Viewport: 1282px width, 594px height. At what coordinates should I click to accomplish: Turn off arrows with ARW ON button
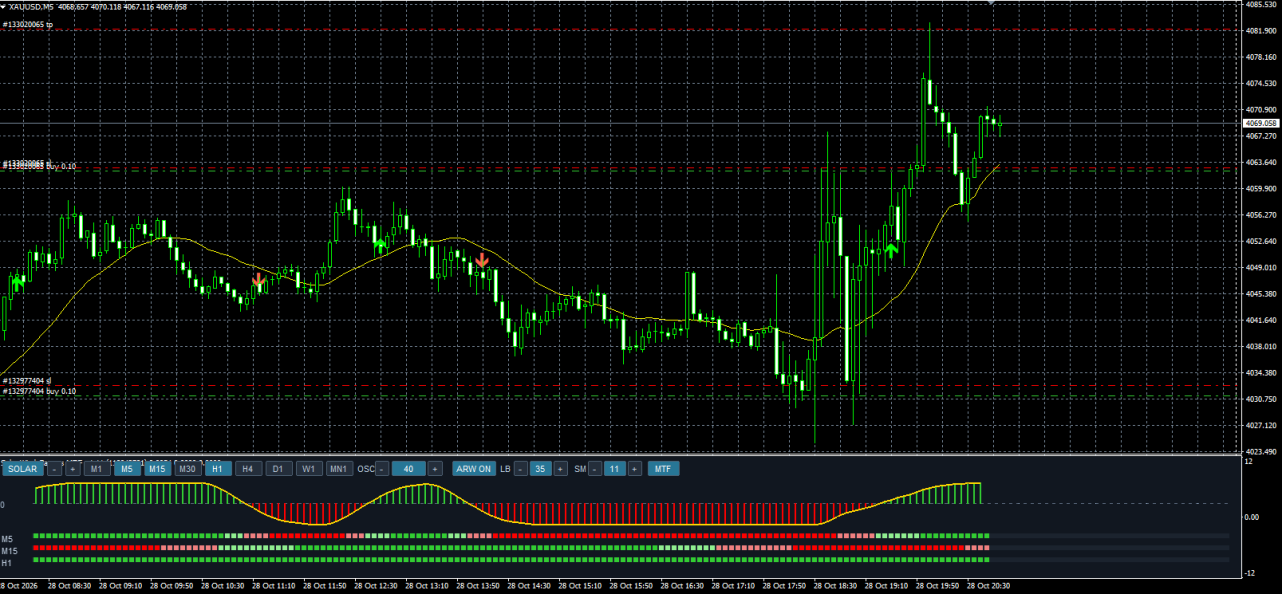pos(473,468)
